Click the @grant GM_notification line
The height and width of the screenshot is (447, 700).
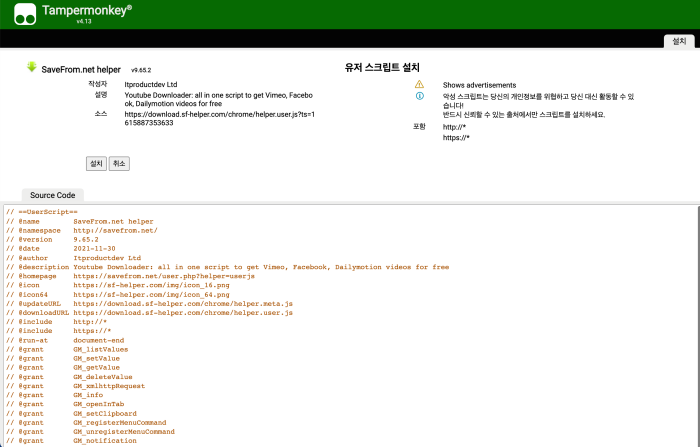pyautogui.click(x=71, y=441)
